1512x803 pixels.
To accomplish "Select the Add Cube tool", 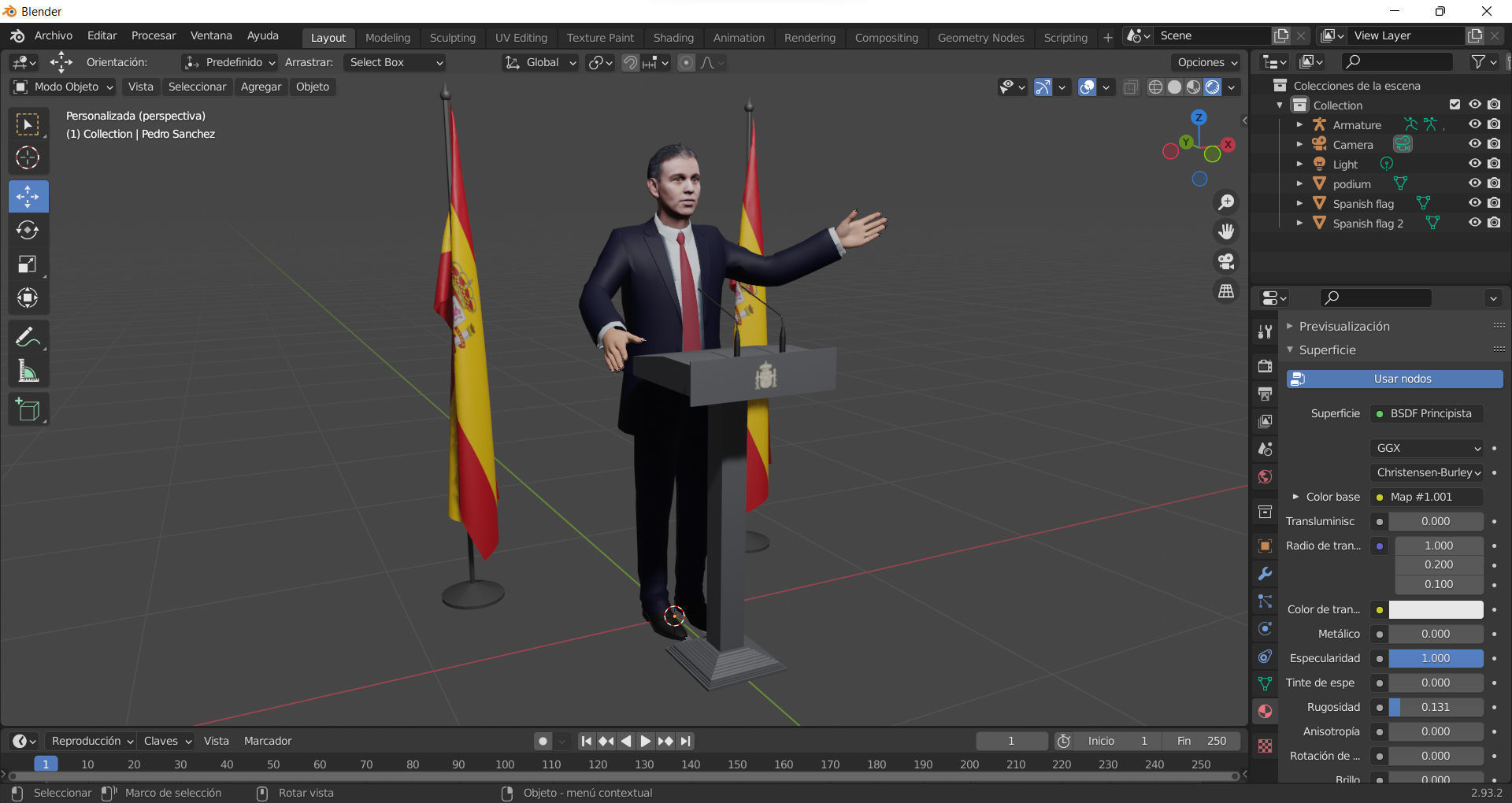I will click(x=28, y=410).
